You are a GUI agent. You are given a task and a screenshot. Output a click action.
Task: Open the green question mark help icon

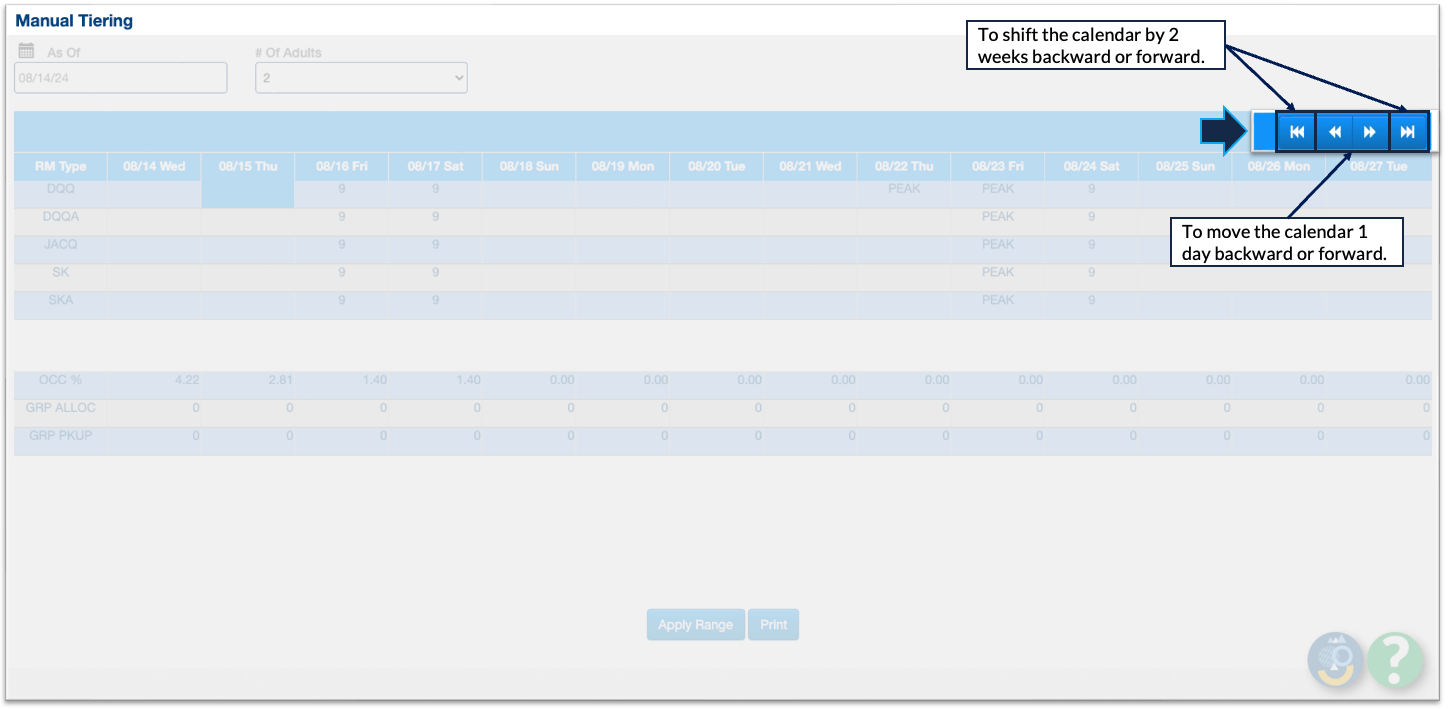tap(1394, 659)
